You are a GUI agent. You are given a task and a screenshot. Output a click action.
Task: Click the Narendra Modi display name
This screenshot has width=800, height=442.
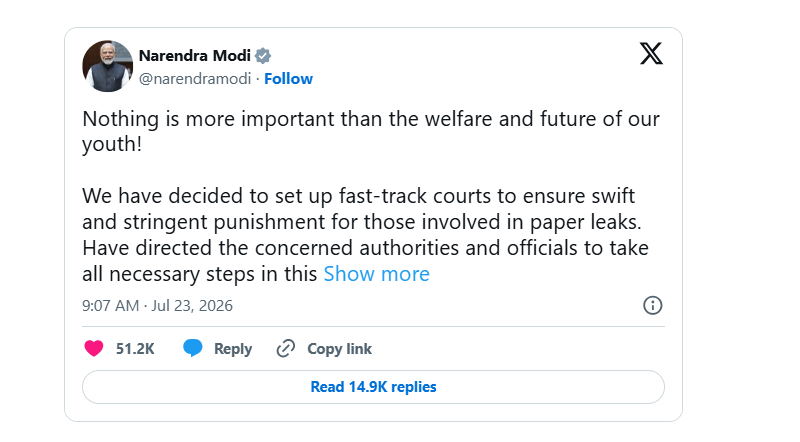pyautogui.click(x=194, y=56)
